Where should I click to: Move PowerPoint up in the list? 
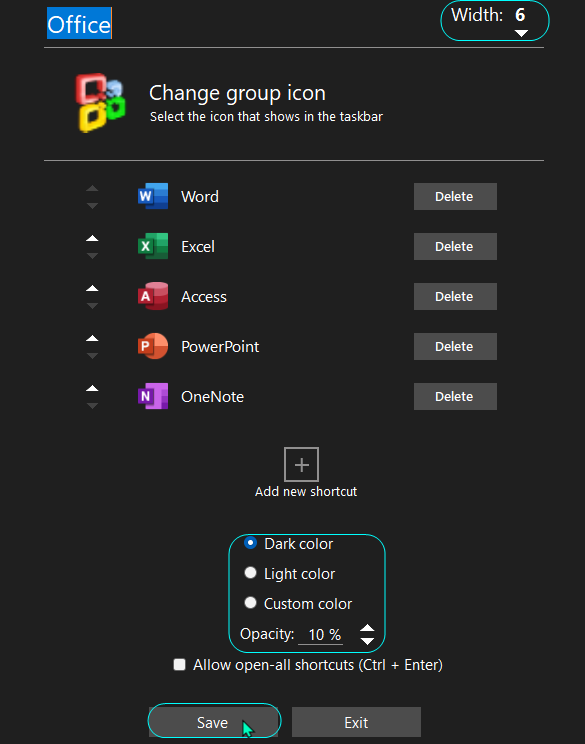pyautogui.click(x=92, y=338)
